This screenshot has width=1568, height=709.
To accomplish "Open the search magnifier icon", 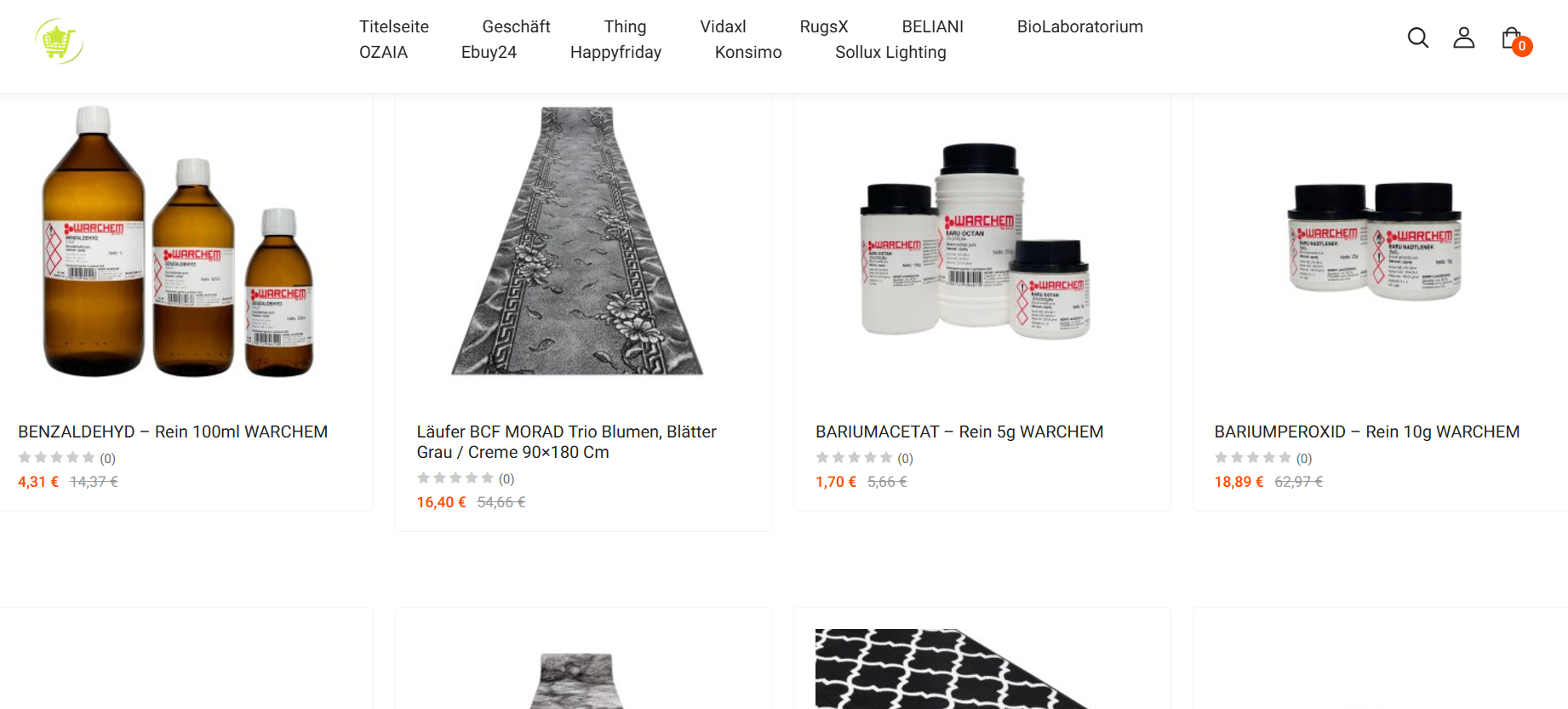I will (x=1417, y=37).
